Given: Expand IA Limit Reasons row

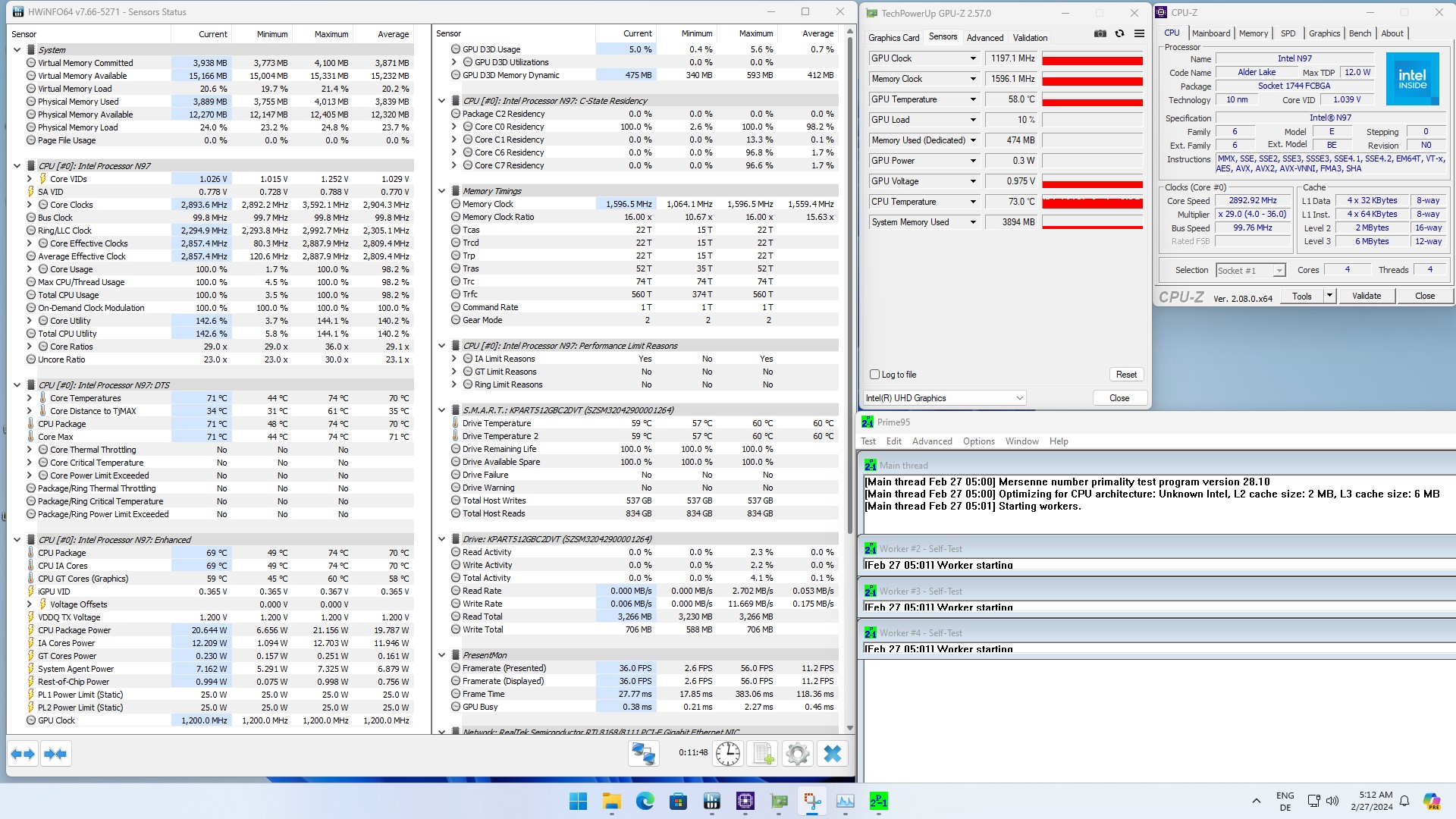Looking at the screenshot, I should pyautogui.click(x=454, y=359).
